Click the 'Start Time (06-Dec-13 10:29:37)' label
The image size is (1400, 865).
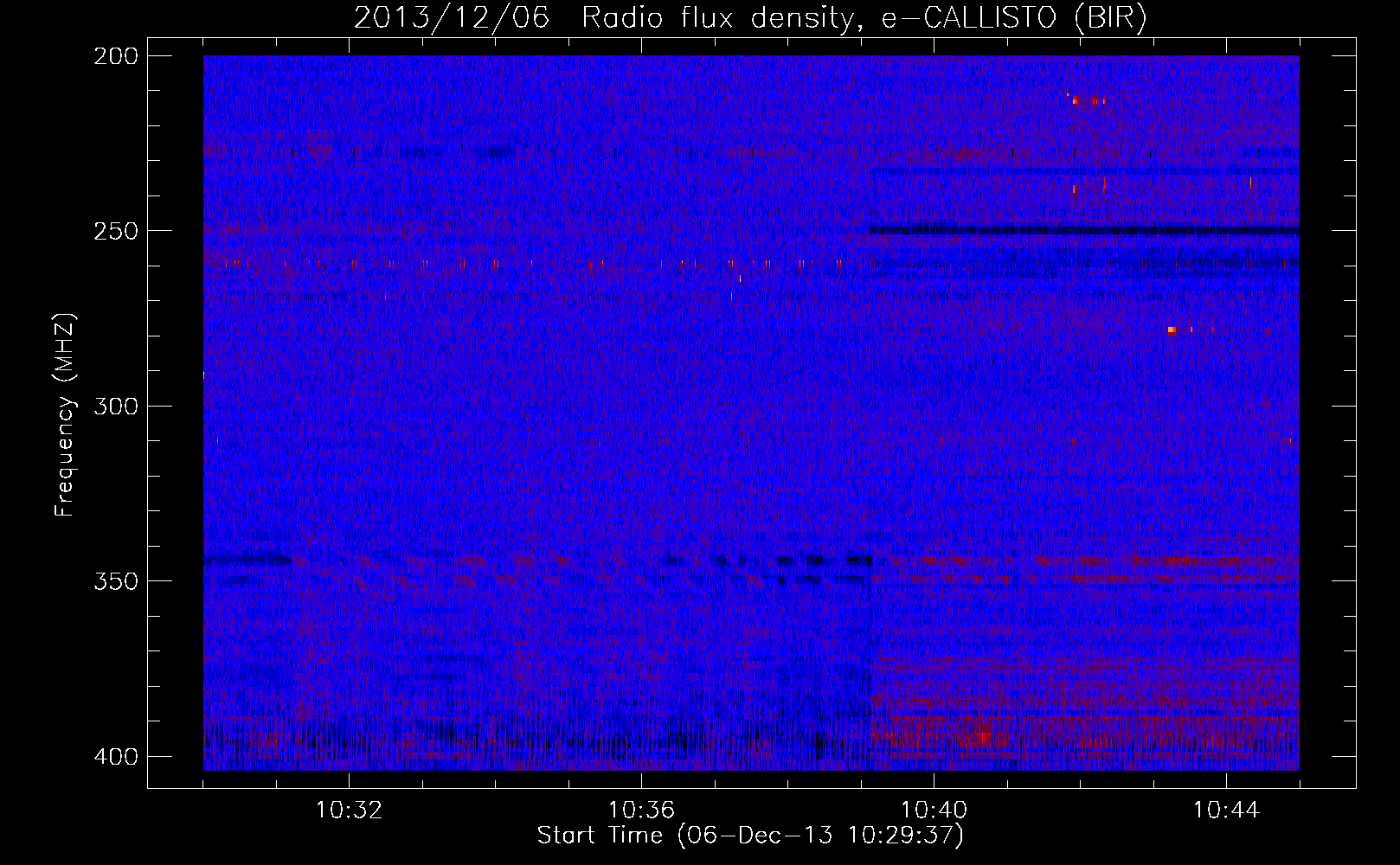750,836
